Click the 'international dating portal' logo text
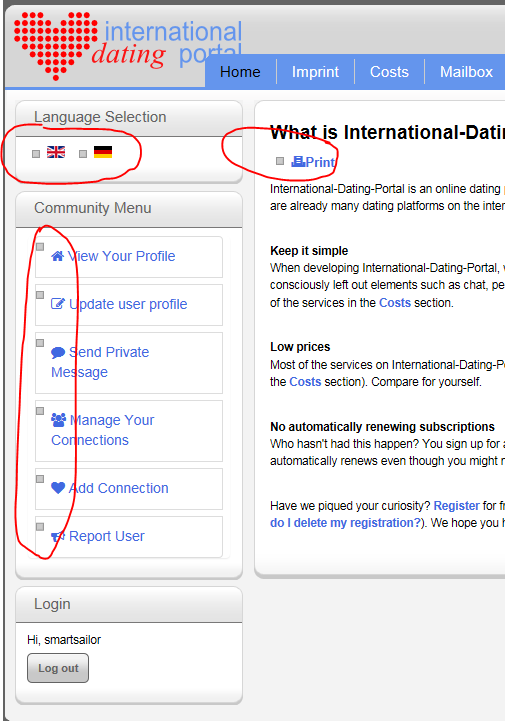The width and height of the screenshot is (505, 721). click(x=167, y=44)
